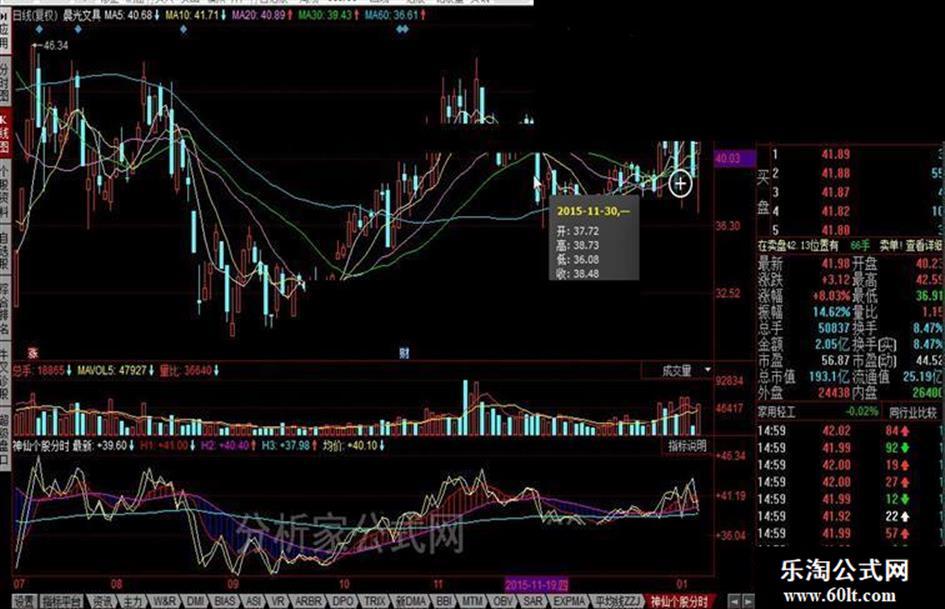
Task: Click the MA30: 39.43 indicator label
Action: click(328, 14)
